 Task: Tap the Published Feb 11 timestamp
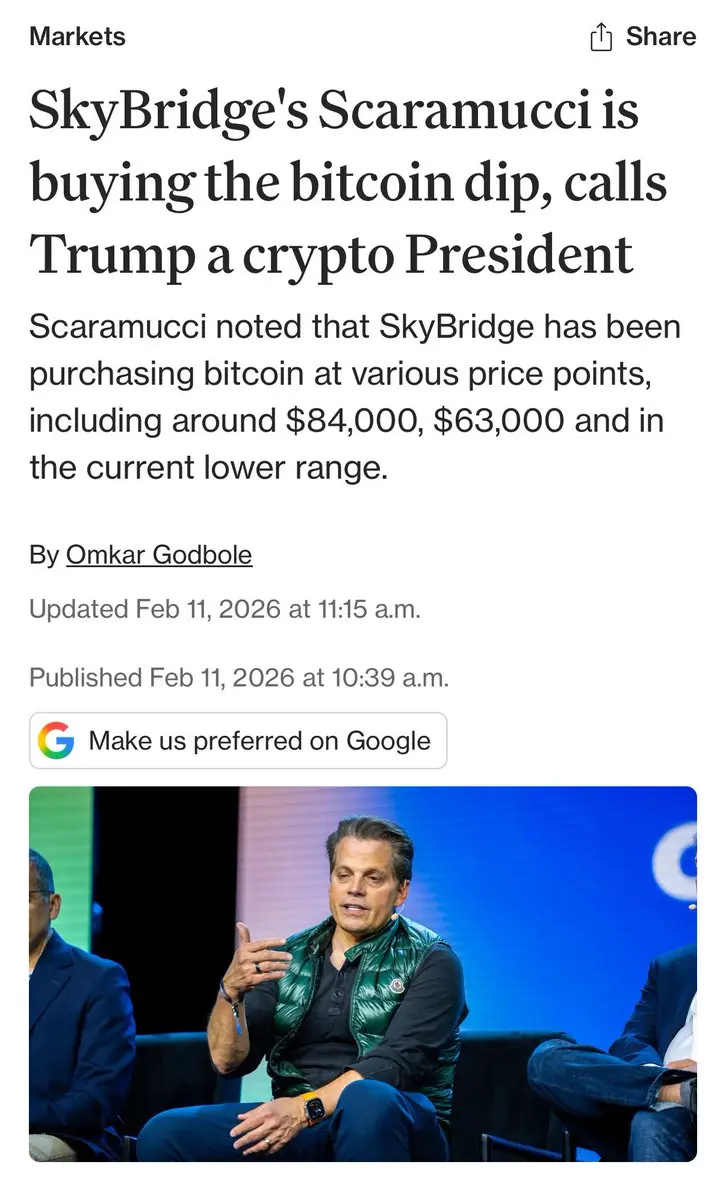[x=239, y=677]
